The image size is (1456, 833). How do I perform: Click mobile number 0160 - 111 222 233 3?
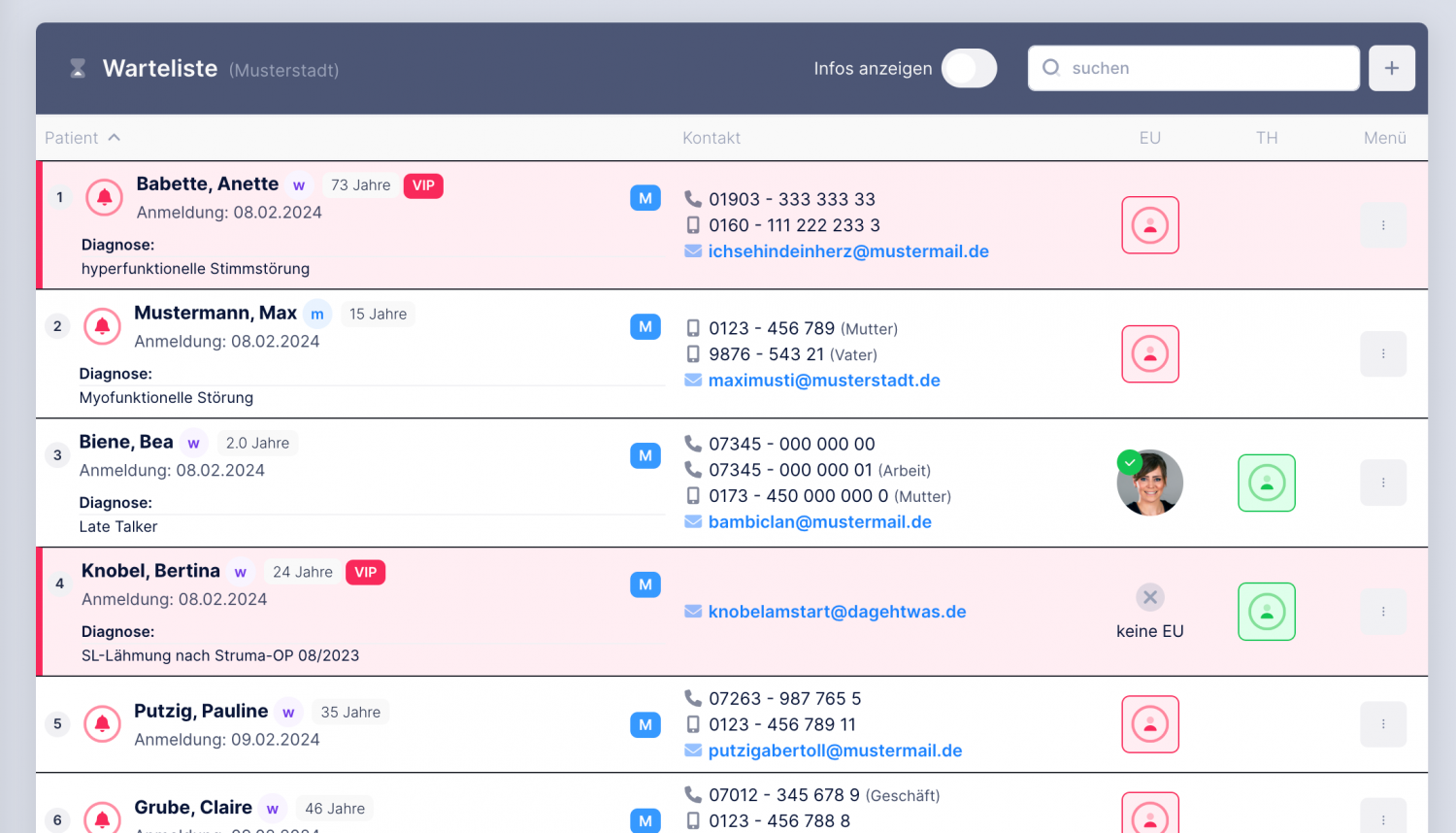tap(794, 225)
